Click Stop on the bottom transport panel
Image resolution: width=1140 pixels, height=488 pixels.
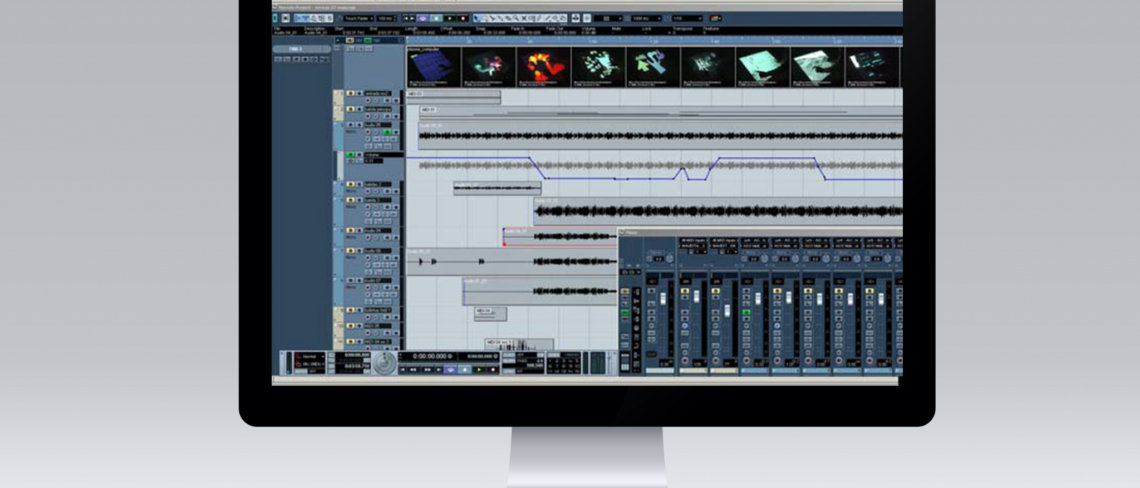pos(465,369)
